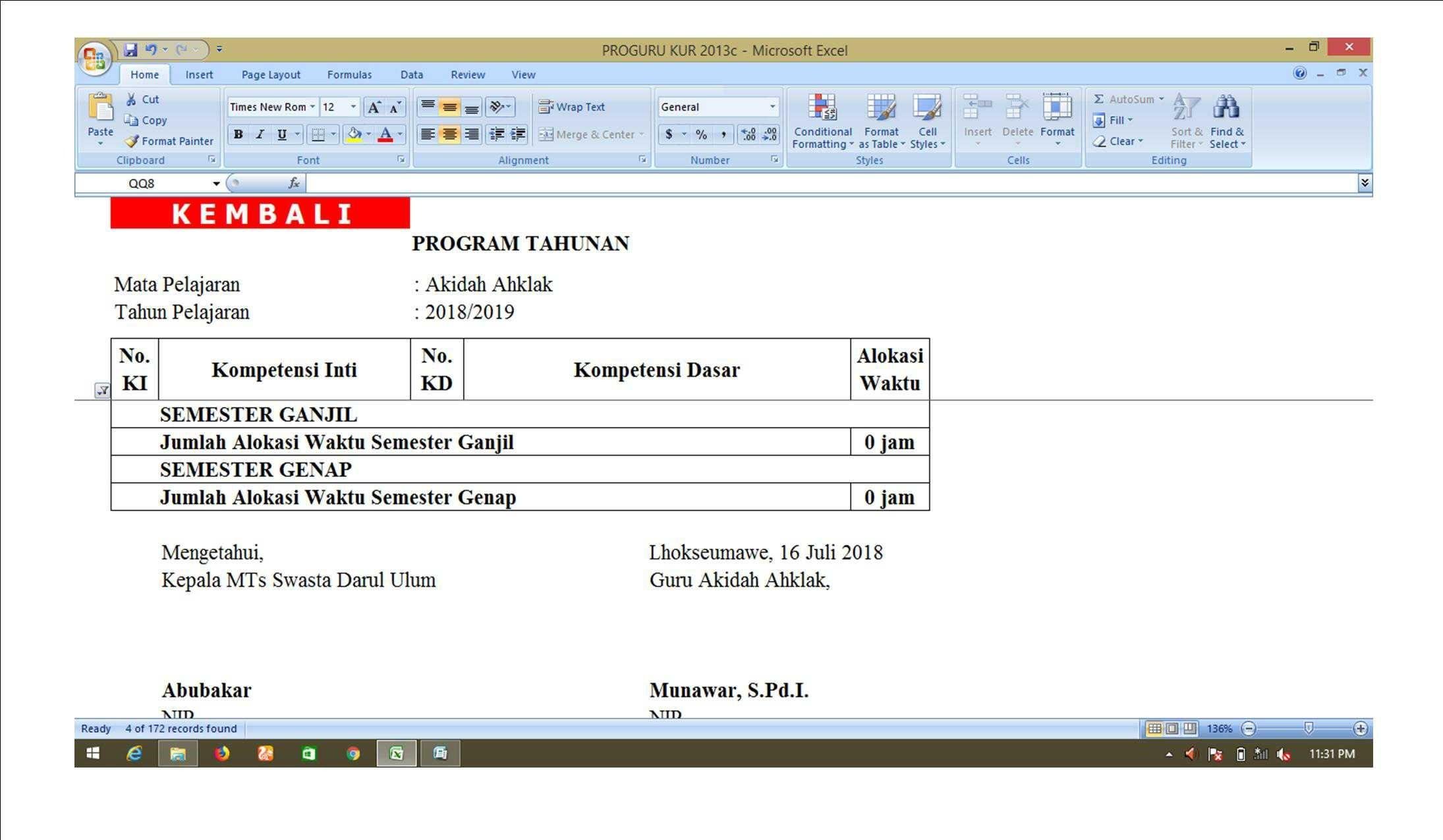
Task: Open Chrome from the taskbar
Action: pyautogui.click(x=353, y=754)
